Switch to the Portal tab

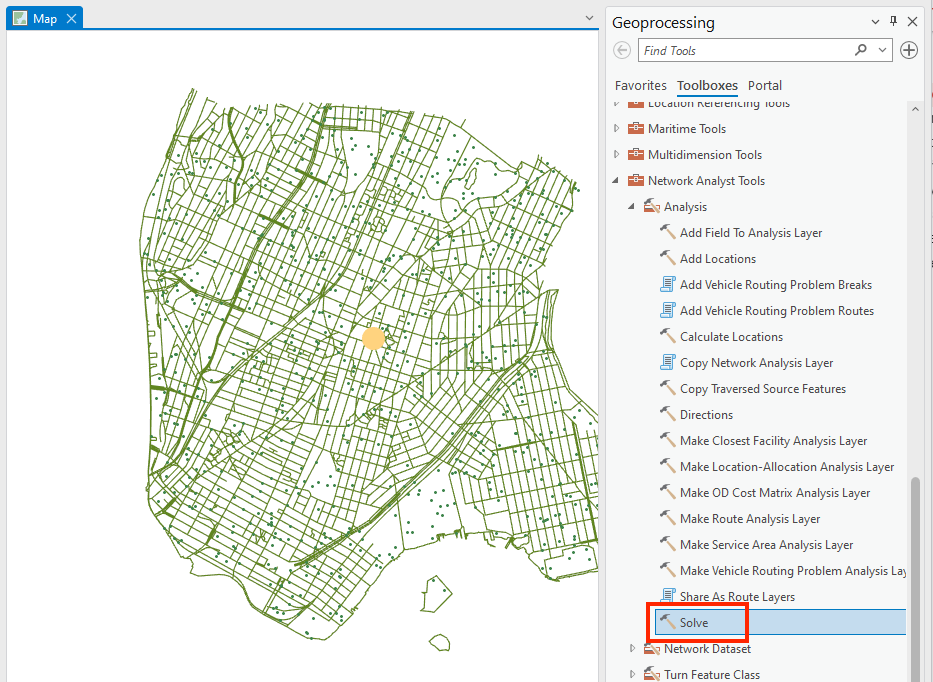[765, 86]
